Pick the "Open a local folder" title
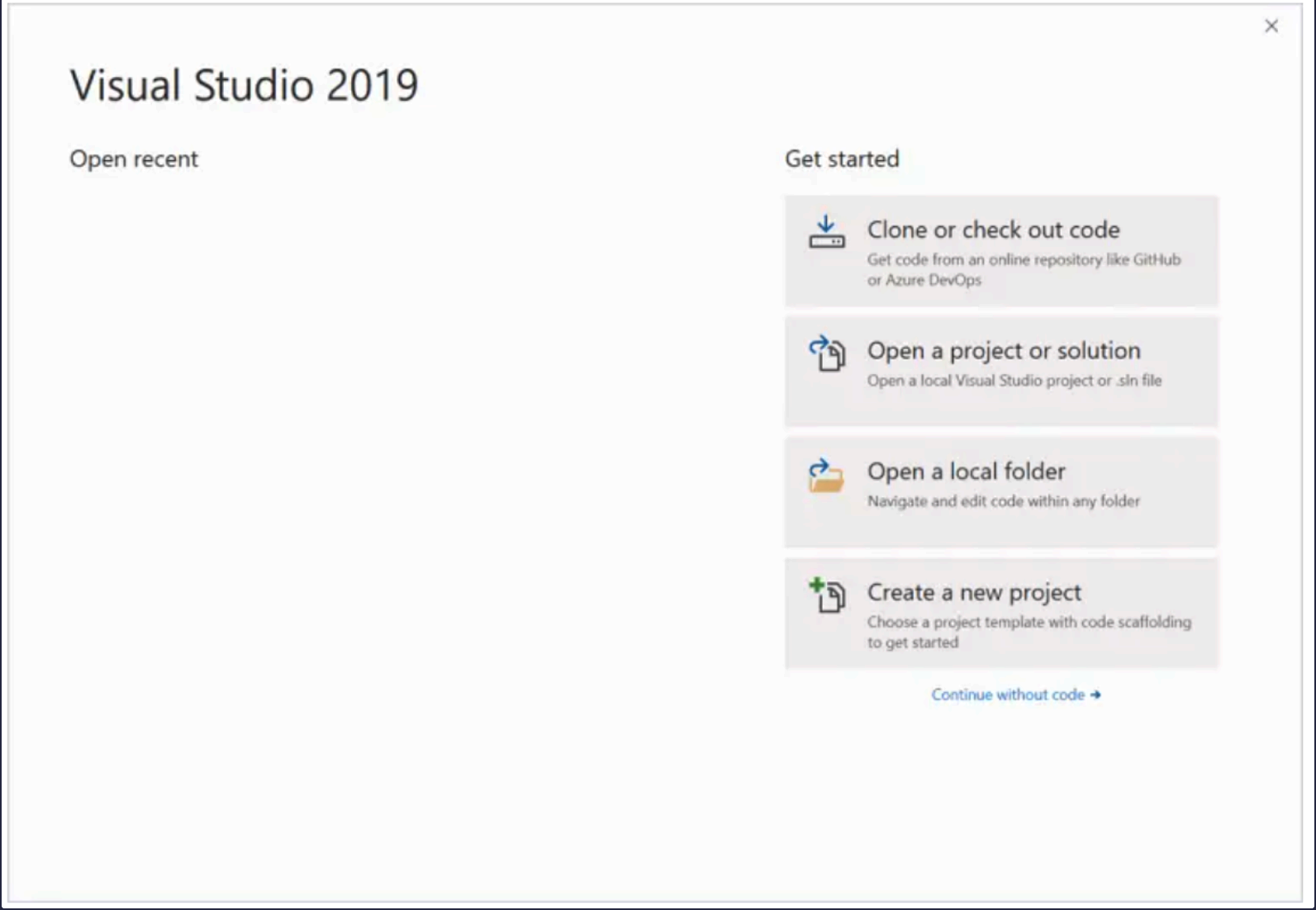 pos(966,472)
